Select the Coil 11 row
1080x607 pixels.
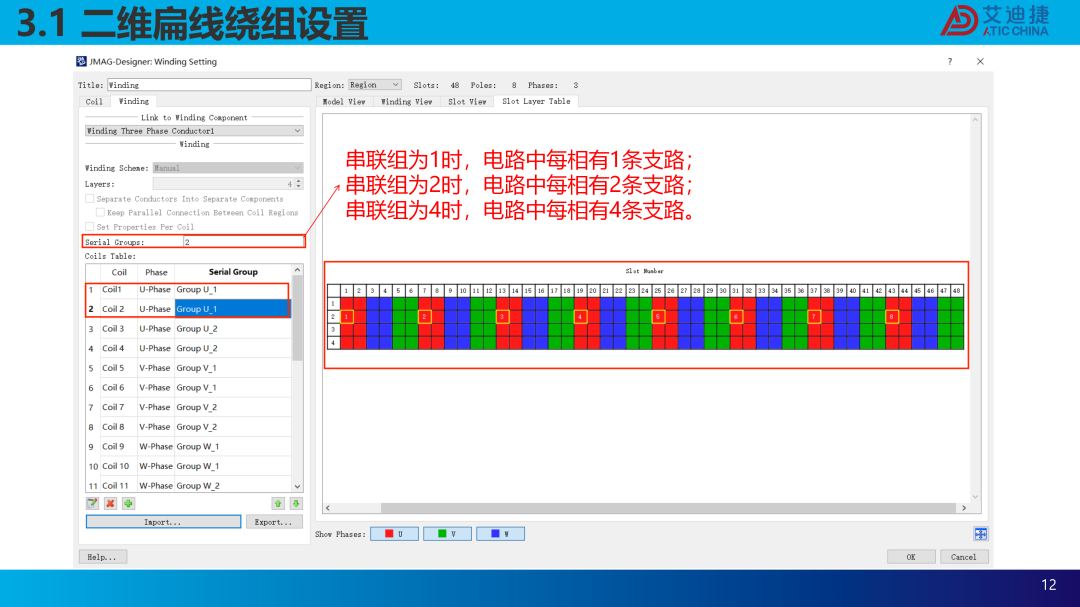(x=188, y=486)
